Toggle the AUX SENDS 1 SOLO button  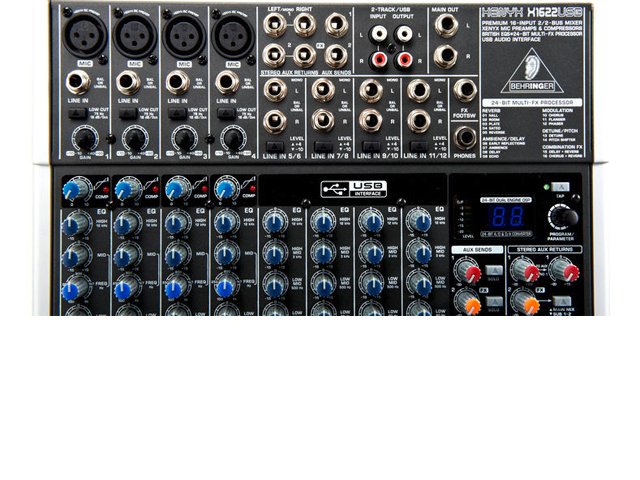(x=494, y=271)
